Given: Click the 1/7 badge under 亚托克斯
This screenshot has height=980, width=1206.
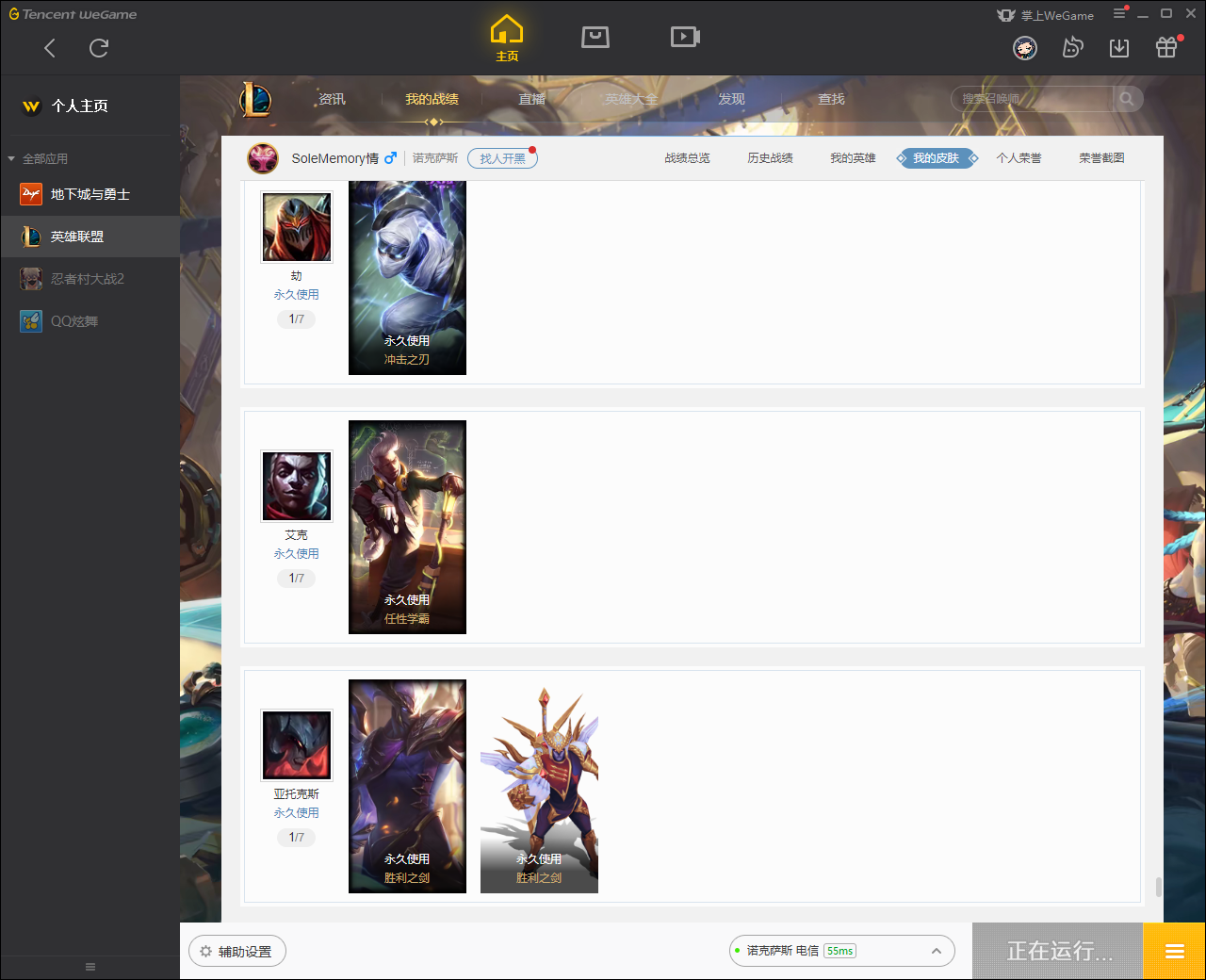Looking at the screenshot, I should (297, 838).
